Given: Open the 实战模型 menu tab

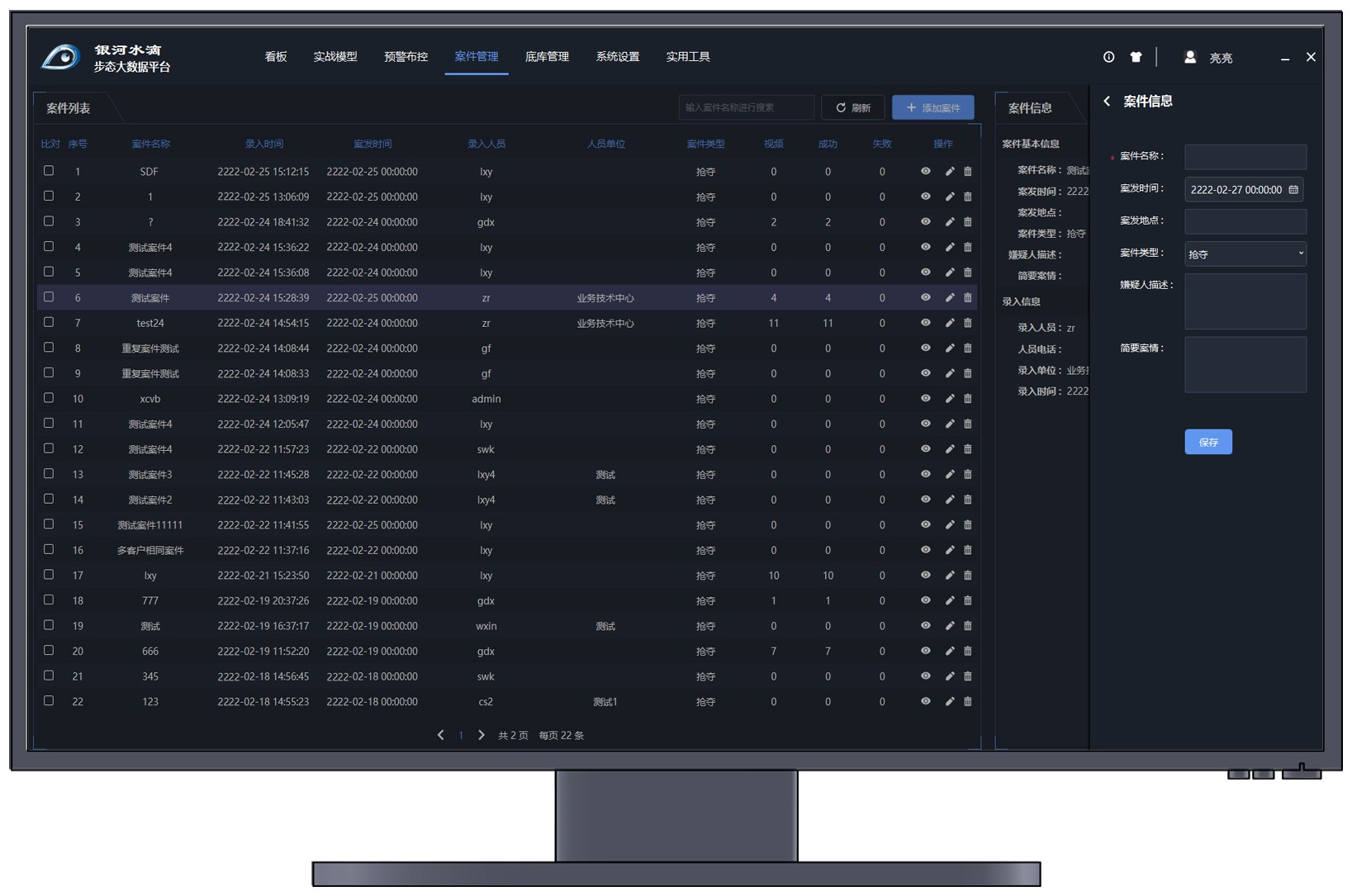Looking at the screenshot, I should [x=335, y=57].
